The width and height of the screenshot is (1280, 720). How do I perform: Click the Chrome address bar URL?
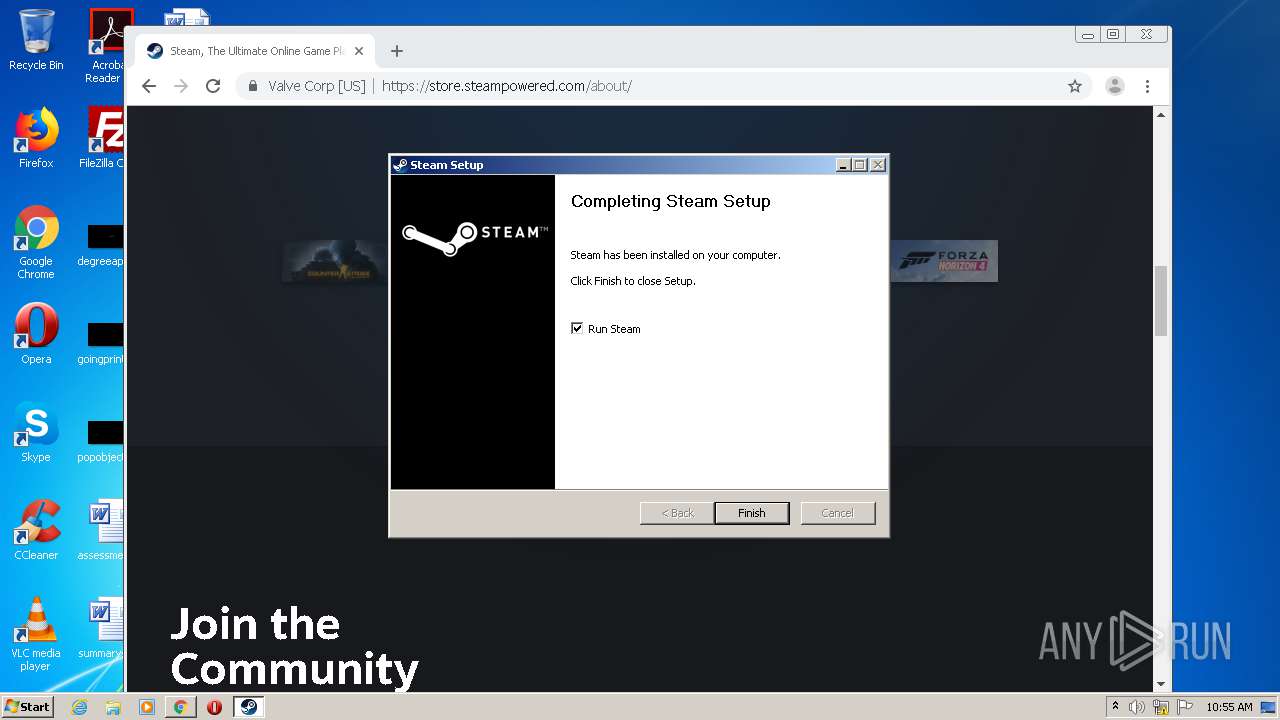[x=506, y=86]
